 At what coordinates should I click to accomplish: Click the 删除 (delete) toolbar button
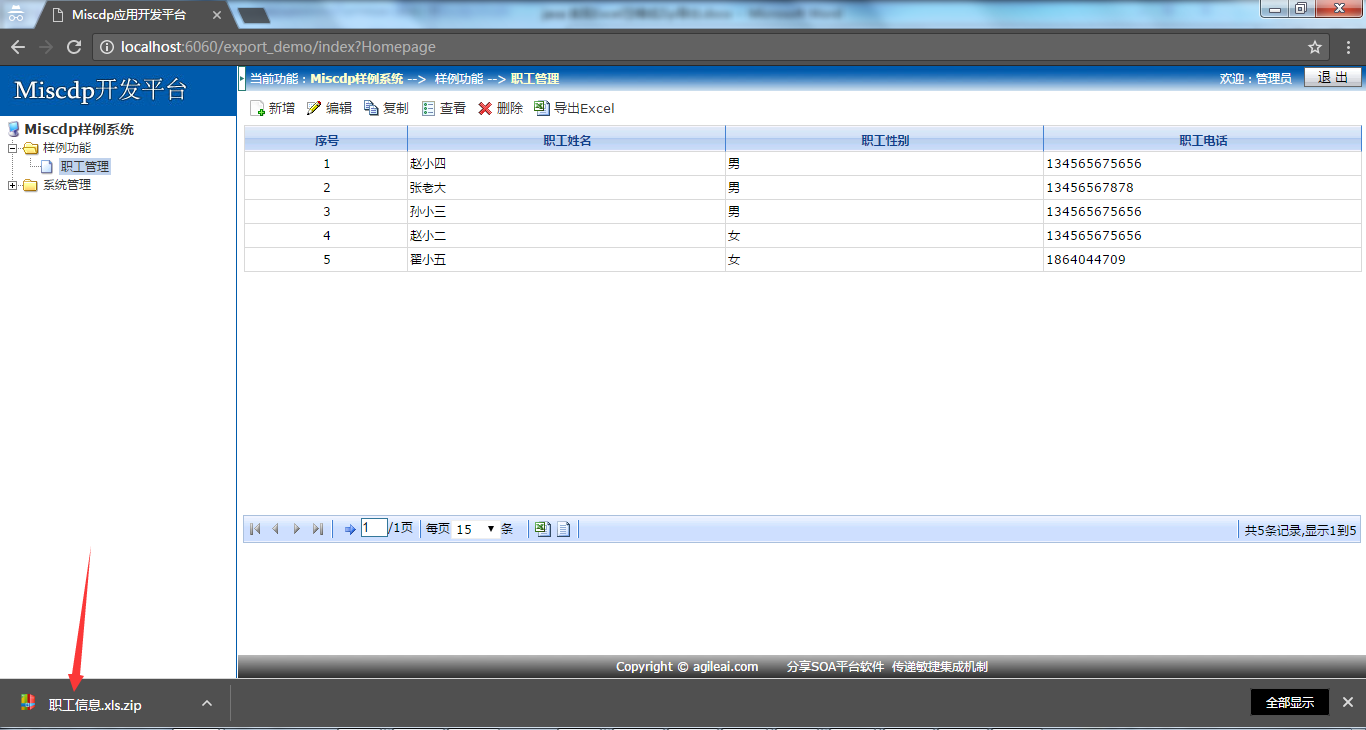(500, 108)
